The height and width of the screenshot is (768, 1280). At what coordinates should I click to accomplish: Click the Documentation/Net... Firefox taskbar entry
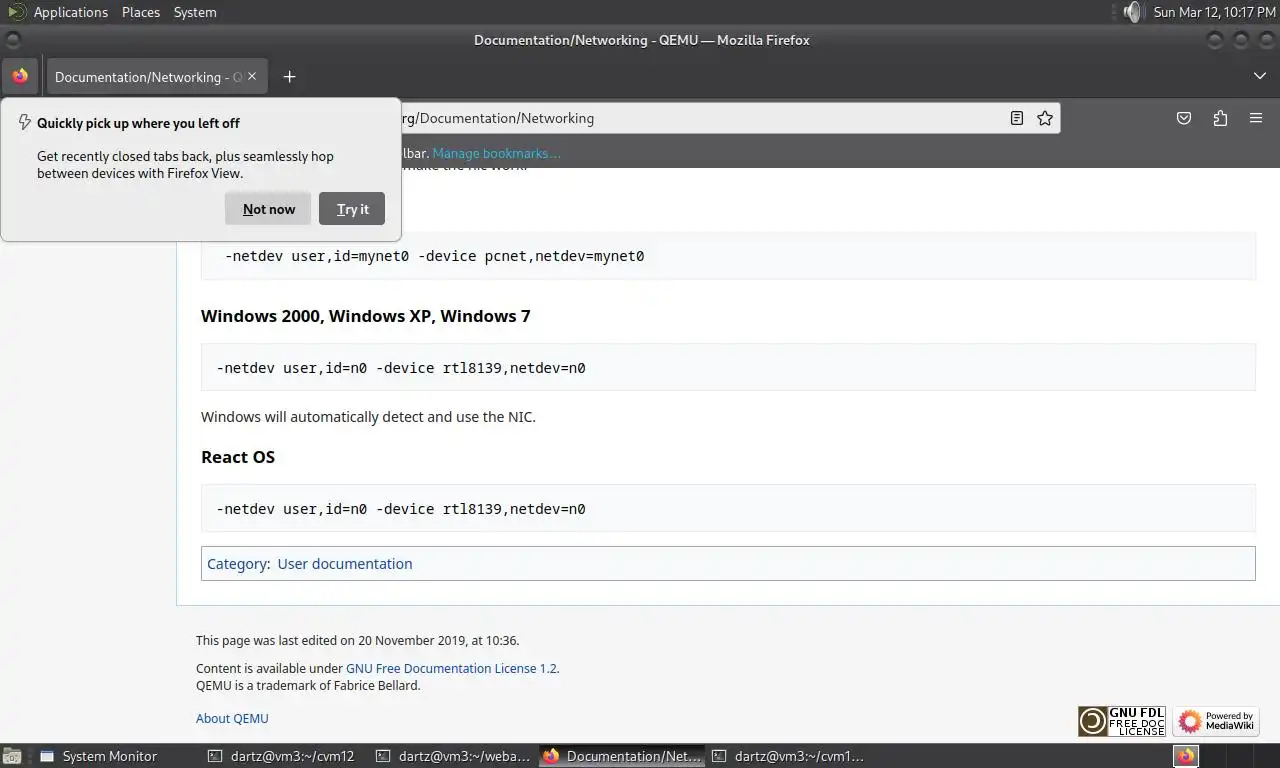click(x=622, y=756)
